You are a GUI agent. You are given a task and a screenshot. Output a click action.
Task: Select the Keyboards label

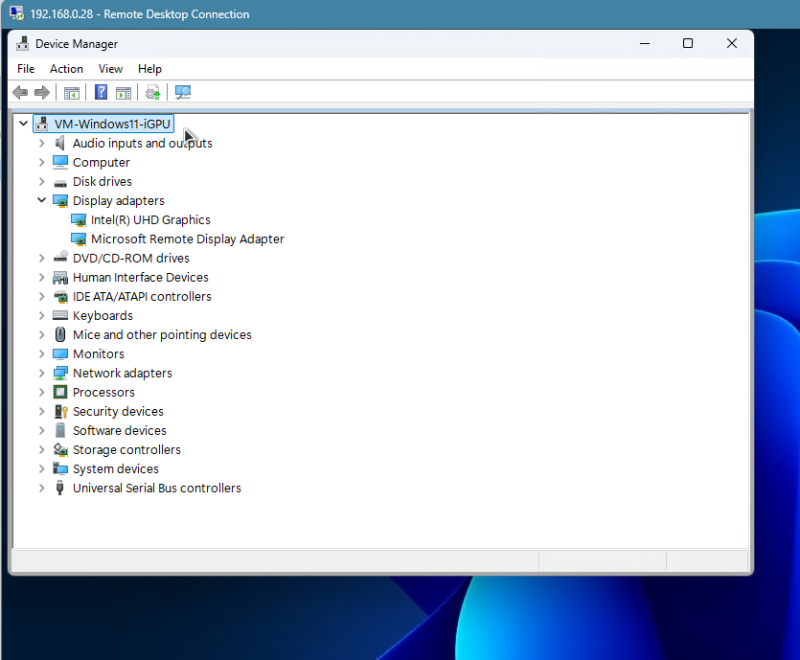(x=103, y=316)
